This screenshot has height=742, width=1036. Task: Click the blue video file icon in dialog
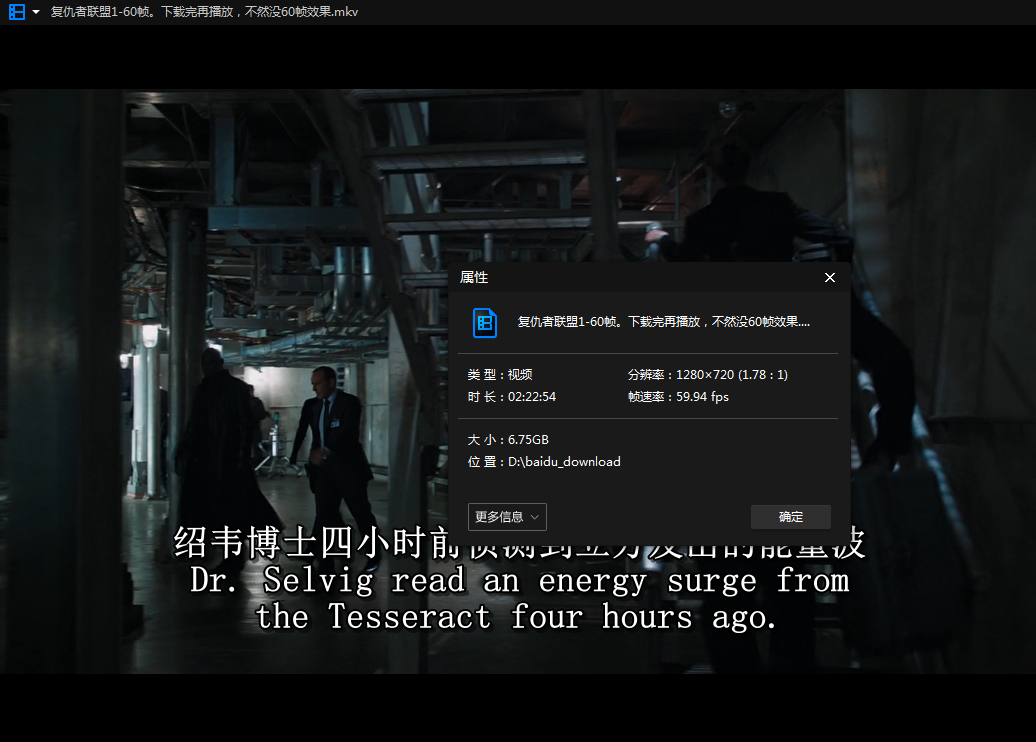tap(485, 323)
